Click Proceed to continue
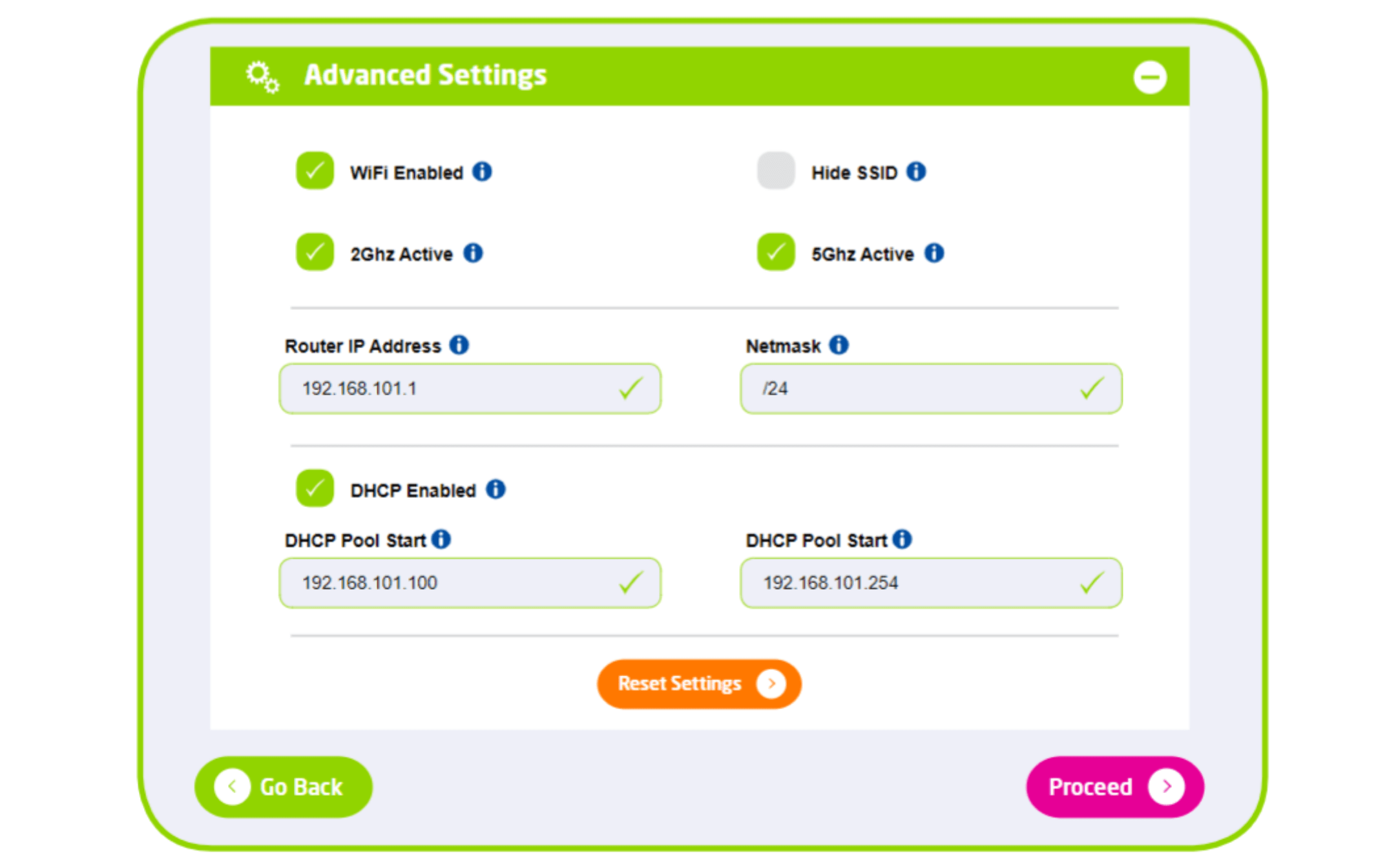Screen dimensions: 1398x868 [1115, 787]
